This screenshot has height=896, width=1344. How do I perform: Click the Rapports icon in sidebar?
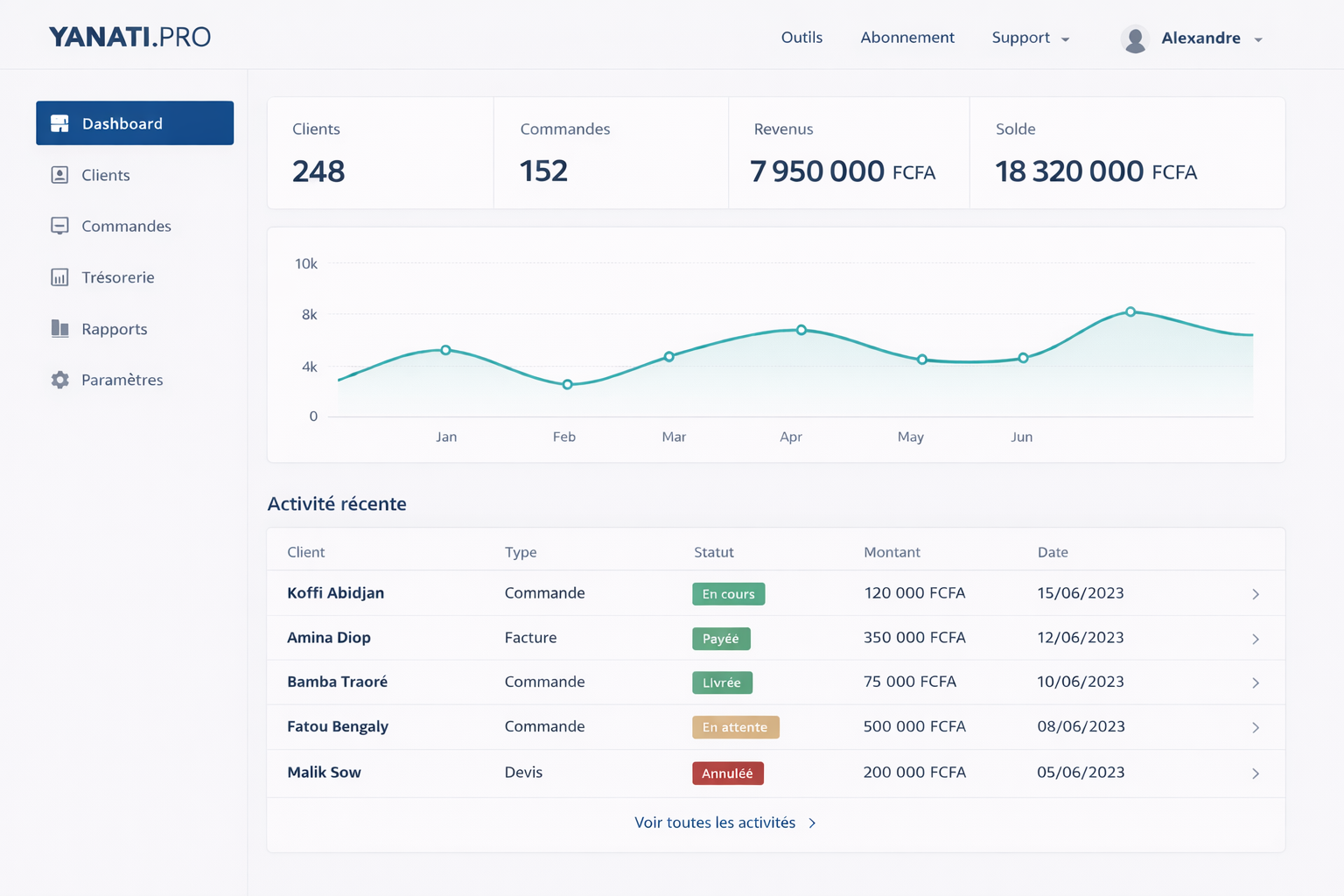59,329
